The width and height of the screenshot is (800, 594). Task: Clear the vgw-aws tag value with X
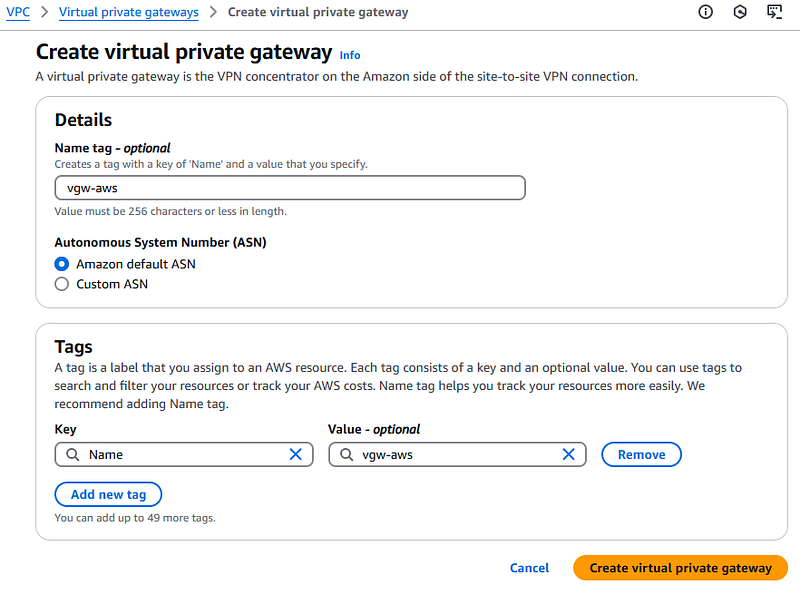tap(568, 454)
